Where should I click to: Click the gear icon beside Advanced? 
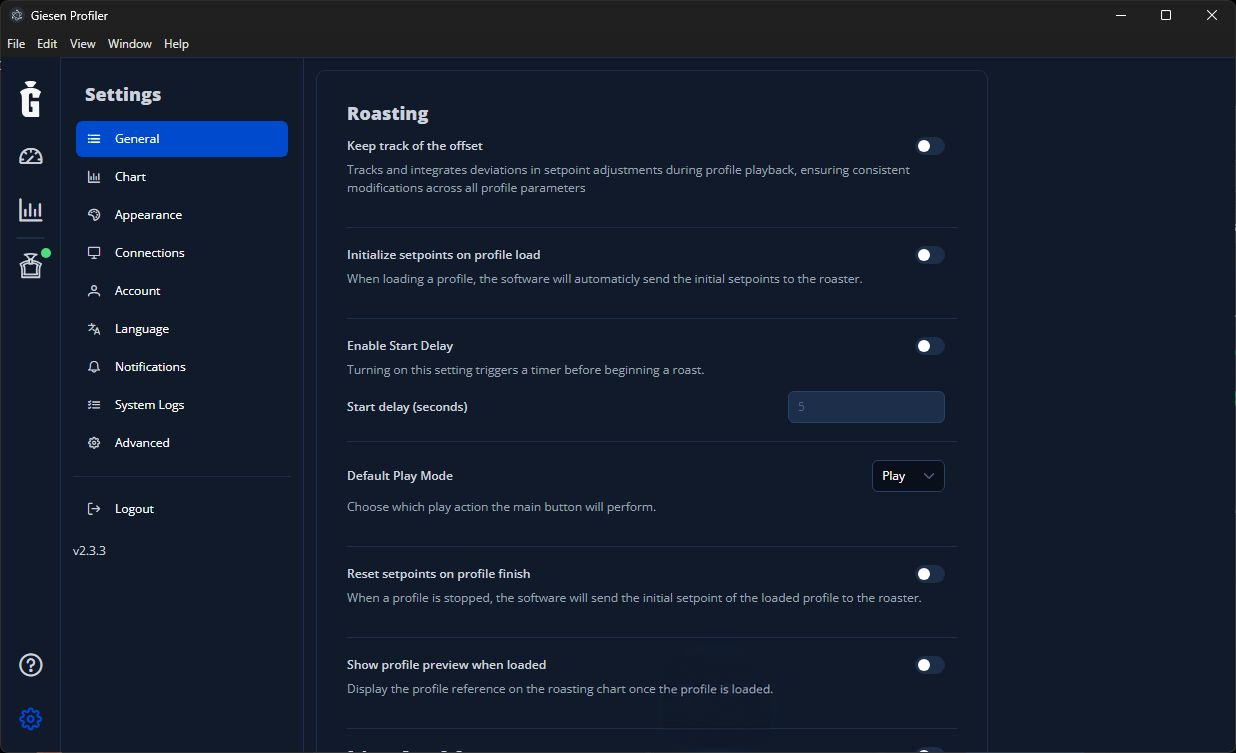tap(94, 443)
